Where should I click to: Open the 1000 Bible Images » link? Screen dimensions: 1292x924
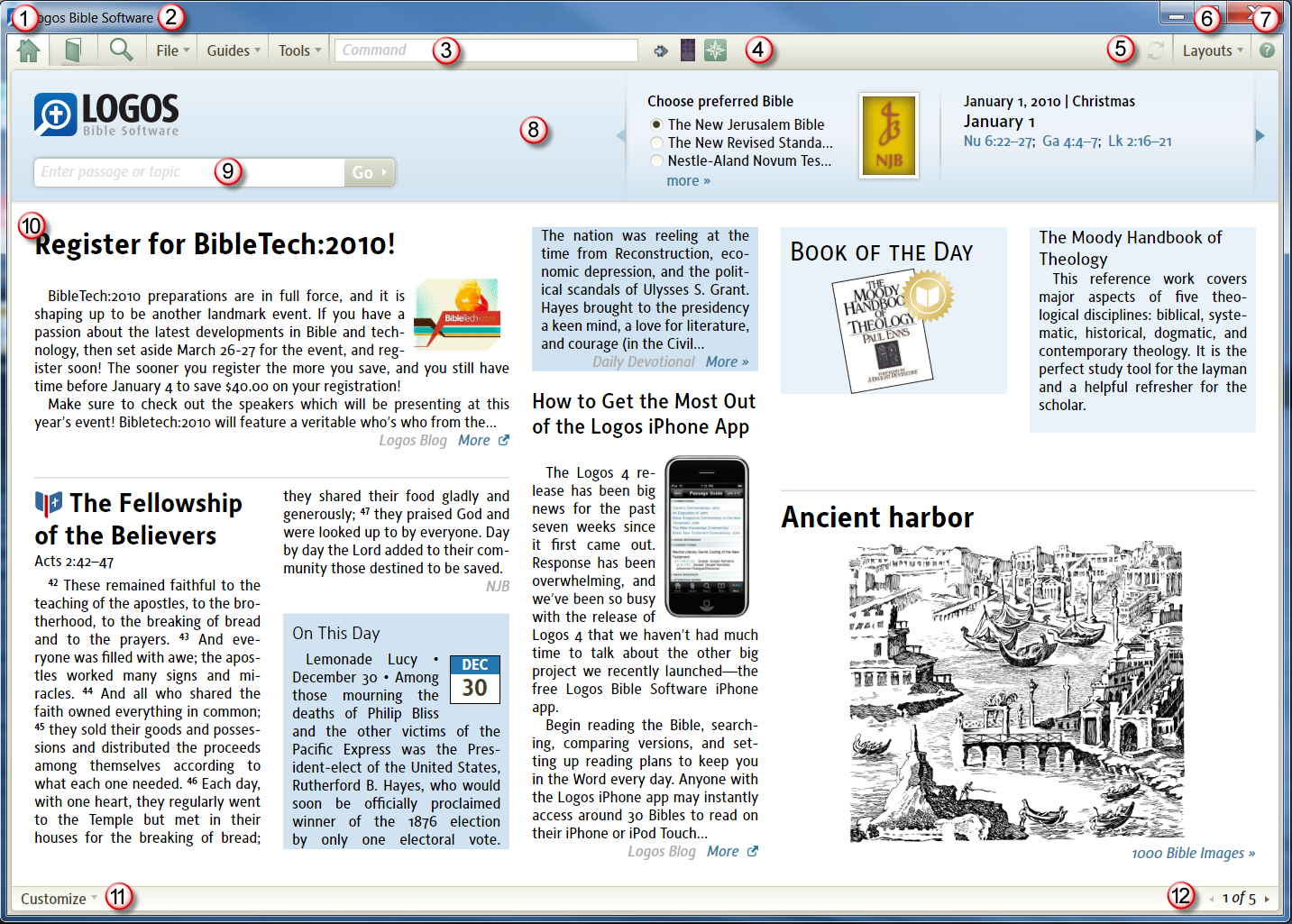pos(1194,853)
